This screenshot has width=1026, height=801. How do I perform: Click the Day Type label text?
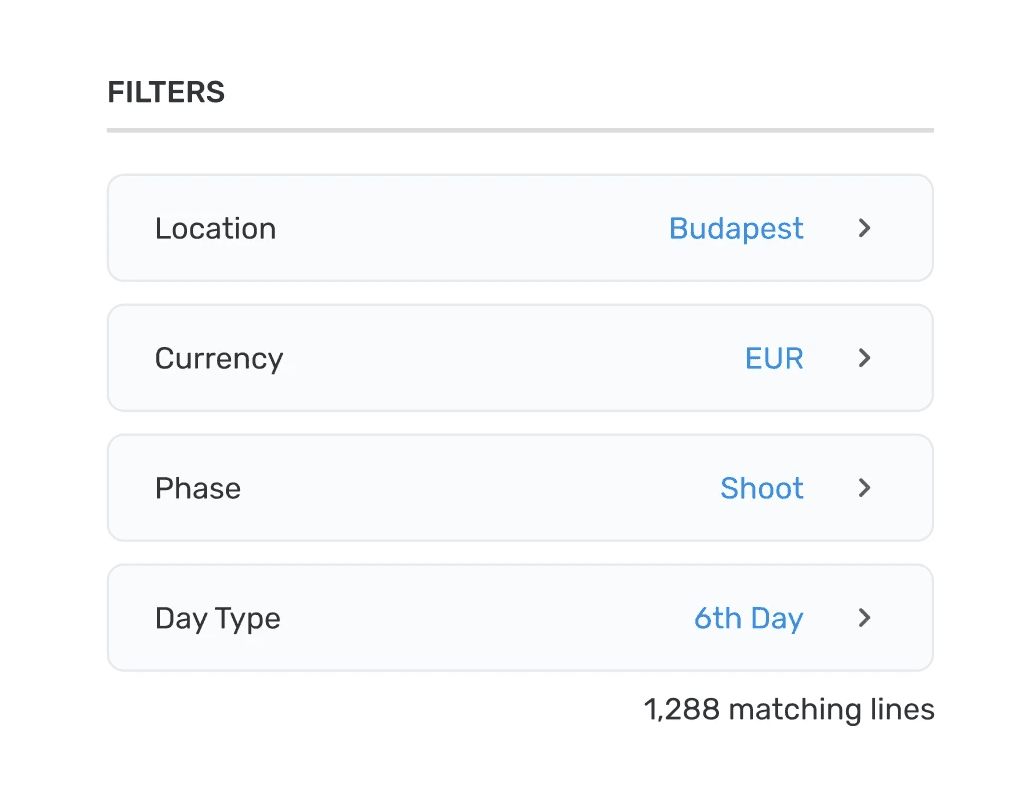(218, 618)
